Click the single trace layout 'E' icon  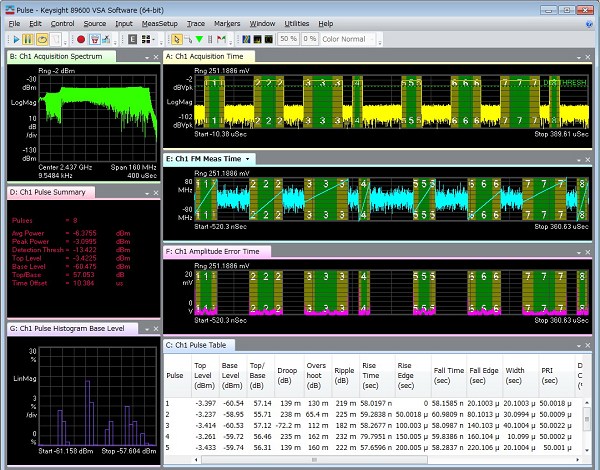tap(134, 39)
